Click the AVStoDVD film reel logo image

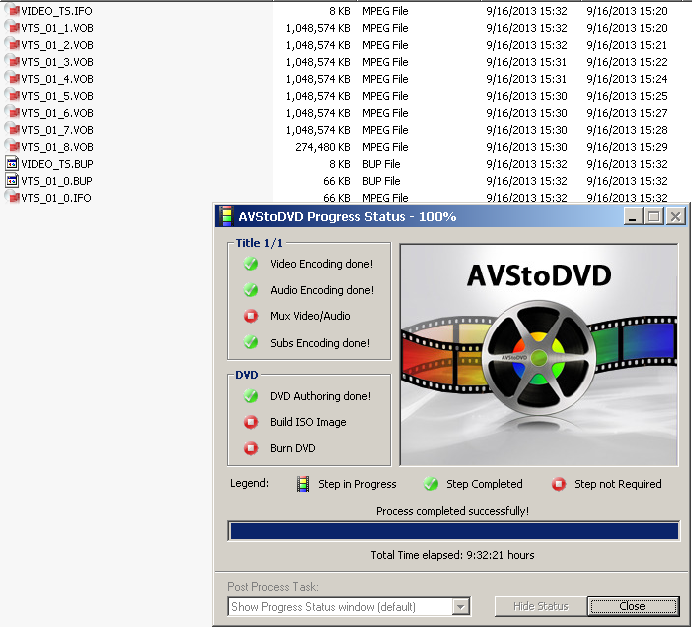[x=538, y=354]
